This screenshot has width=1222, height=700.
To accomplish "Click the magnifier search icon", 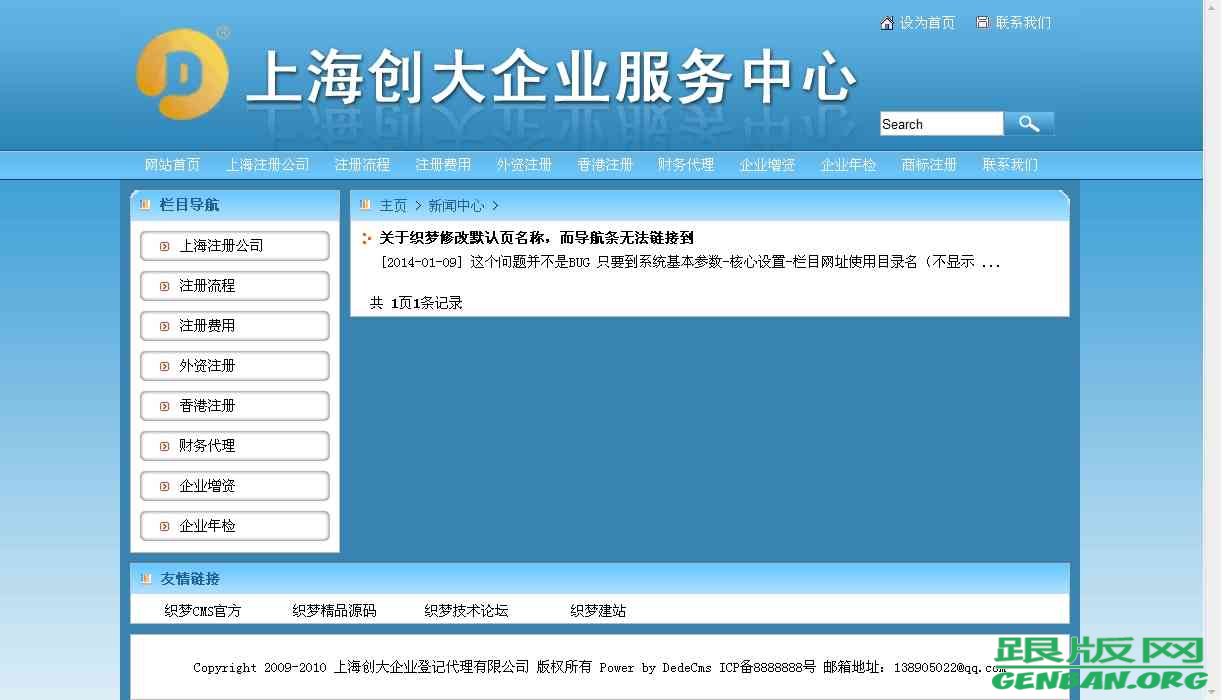I will [1029, 122].
